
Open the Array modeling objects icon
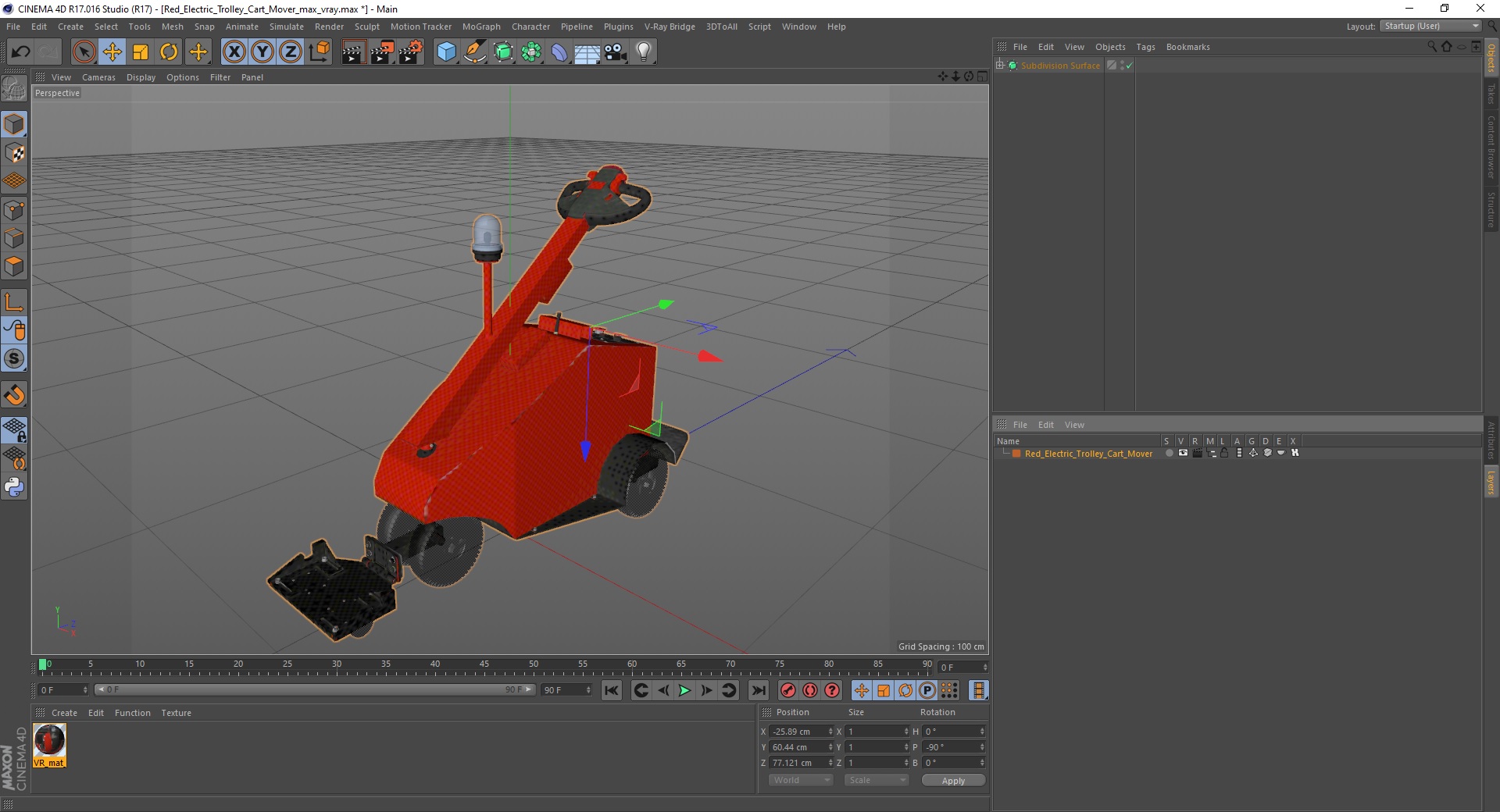(531, 52)
